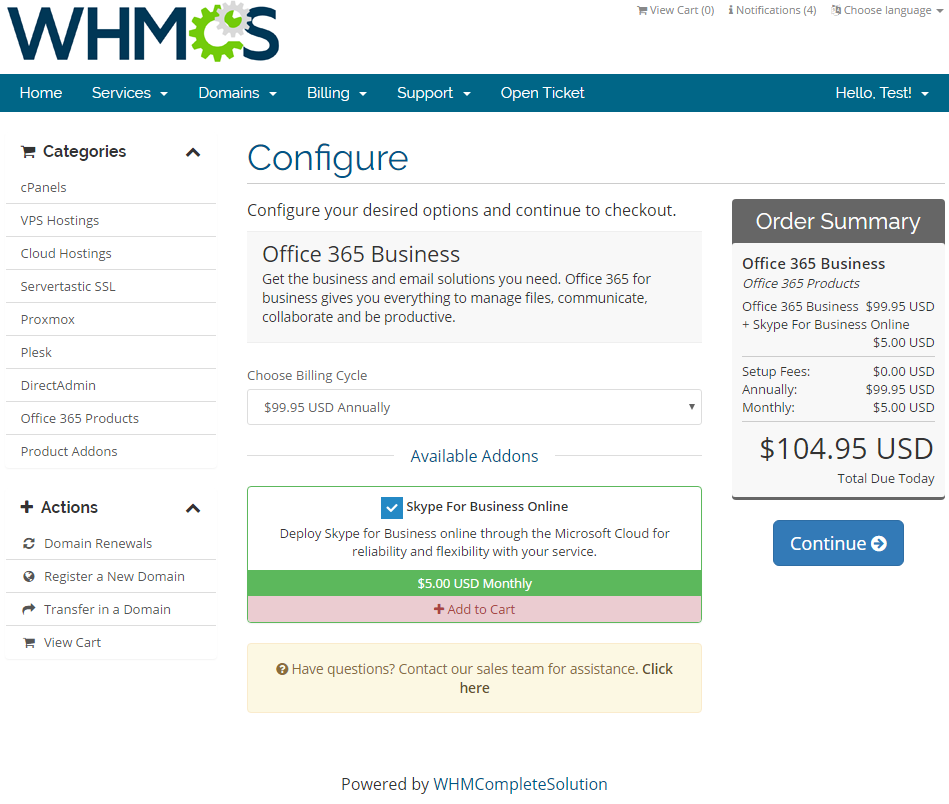Click '+ Skype For Business Online' summary line
The height and width of the screenshot is (804, 949).
[826, 325]
